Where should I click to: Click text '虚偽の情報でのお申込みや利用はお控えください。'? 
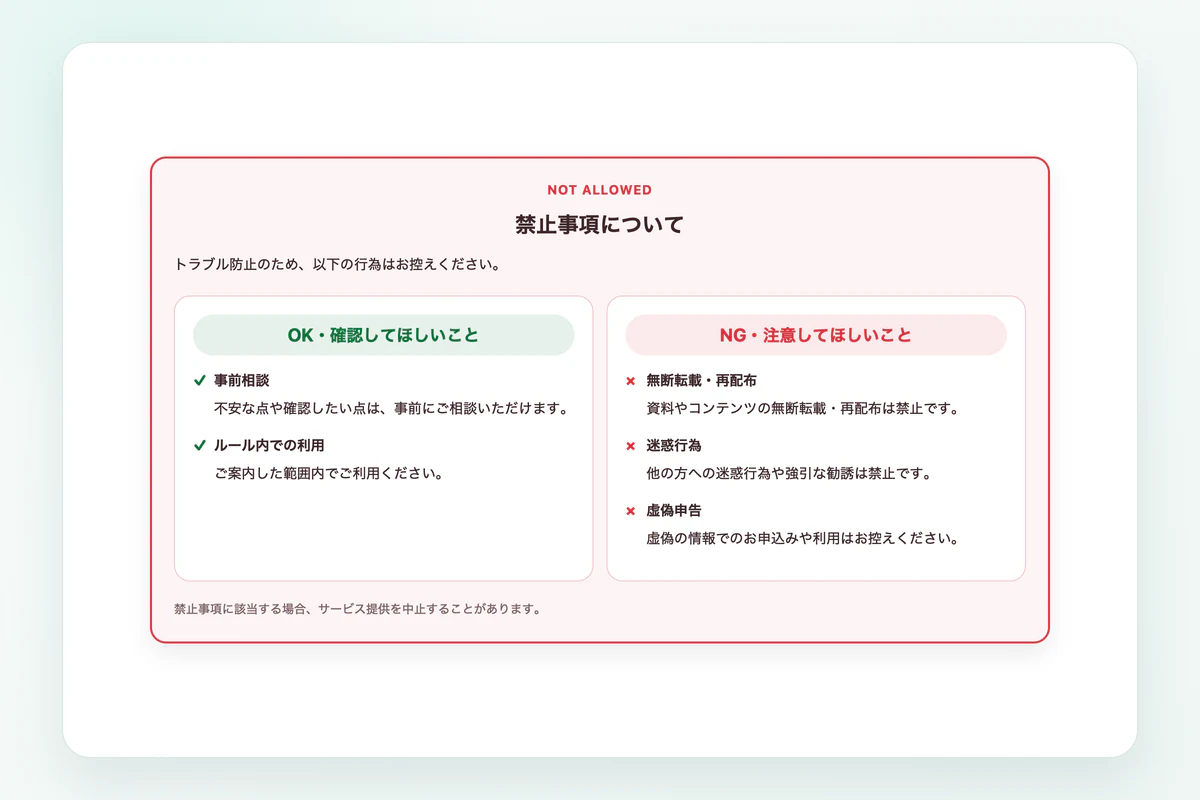[x=803, y=538]
